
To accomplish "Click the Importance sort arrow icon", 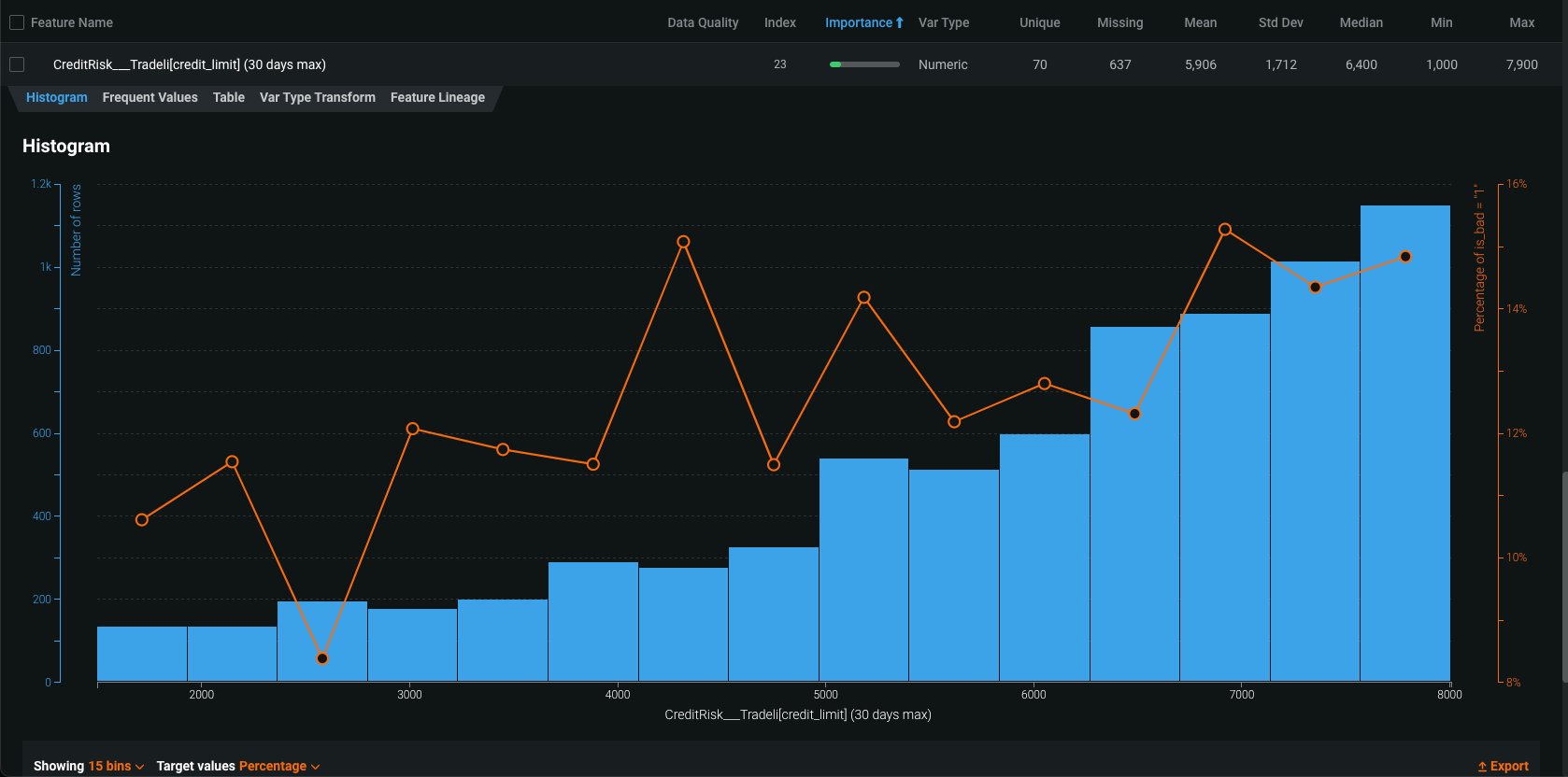I will [x=900, y=22].
